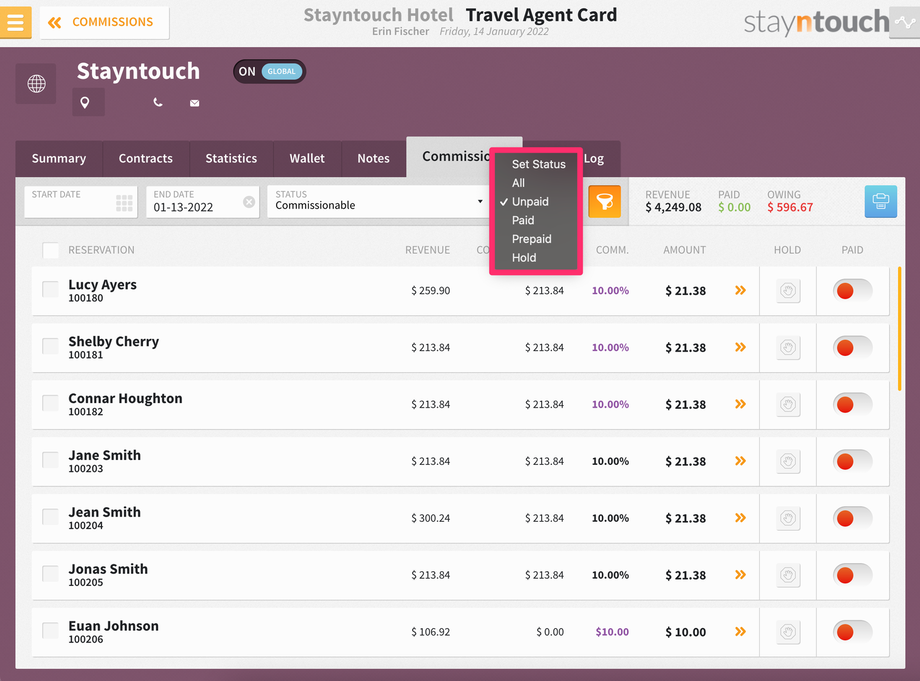The width and height of the screenshot is (920, 681).
Task: Clear the End Date value
Action: (x=249, y=202)
